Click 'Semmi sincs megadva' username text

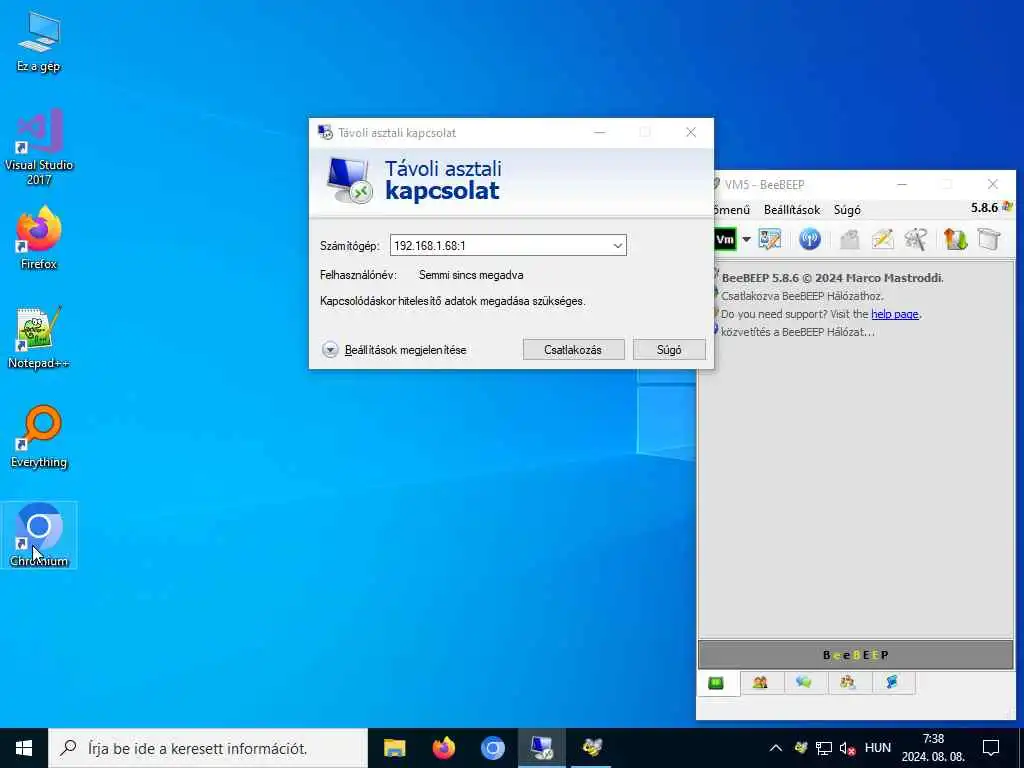pyautogui.click(x=471, y=275)
